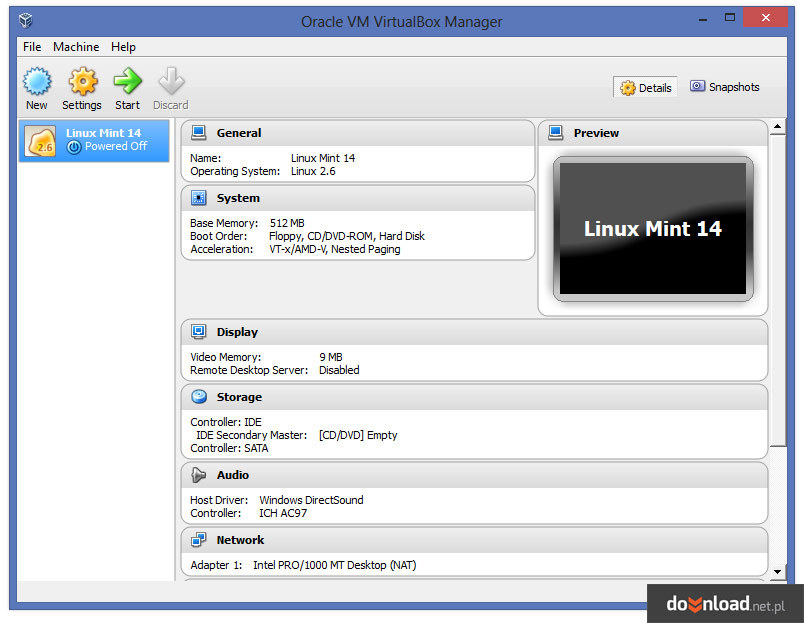Click the Powered Off status icon

74,147
